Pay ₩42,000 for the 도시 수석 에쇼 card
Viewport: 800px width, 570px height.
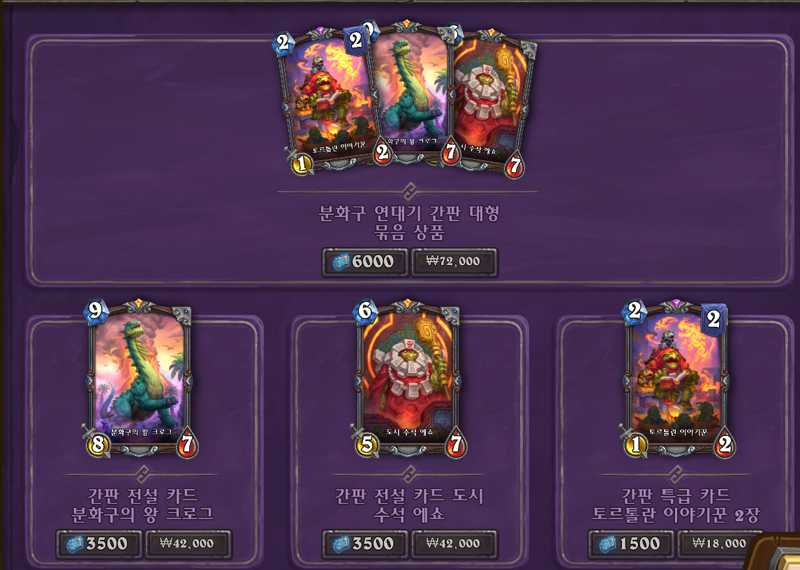454,544
